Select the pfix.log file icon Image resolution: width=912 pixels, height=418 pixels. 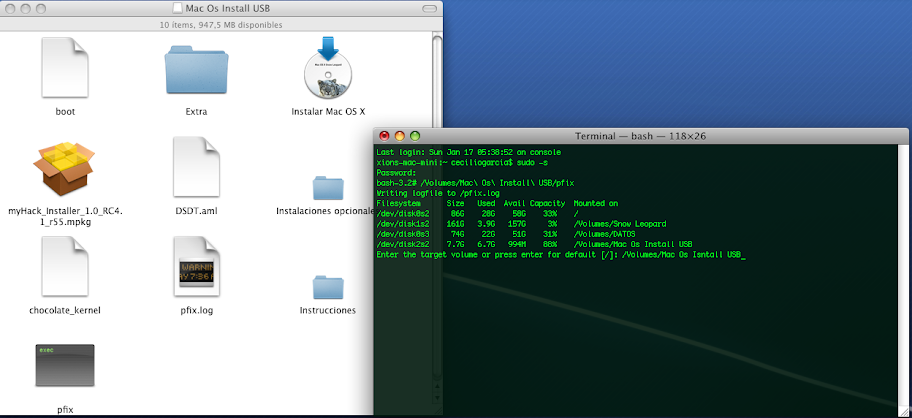196,267
